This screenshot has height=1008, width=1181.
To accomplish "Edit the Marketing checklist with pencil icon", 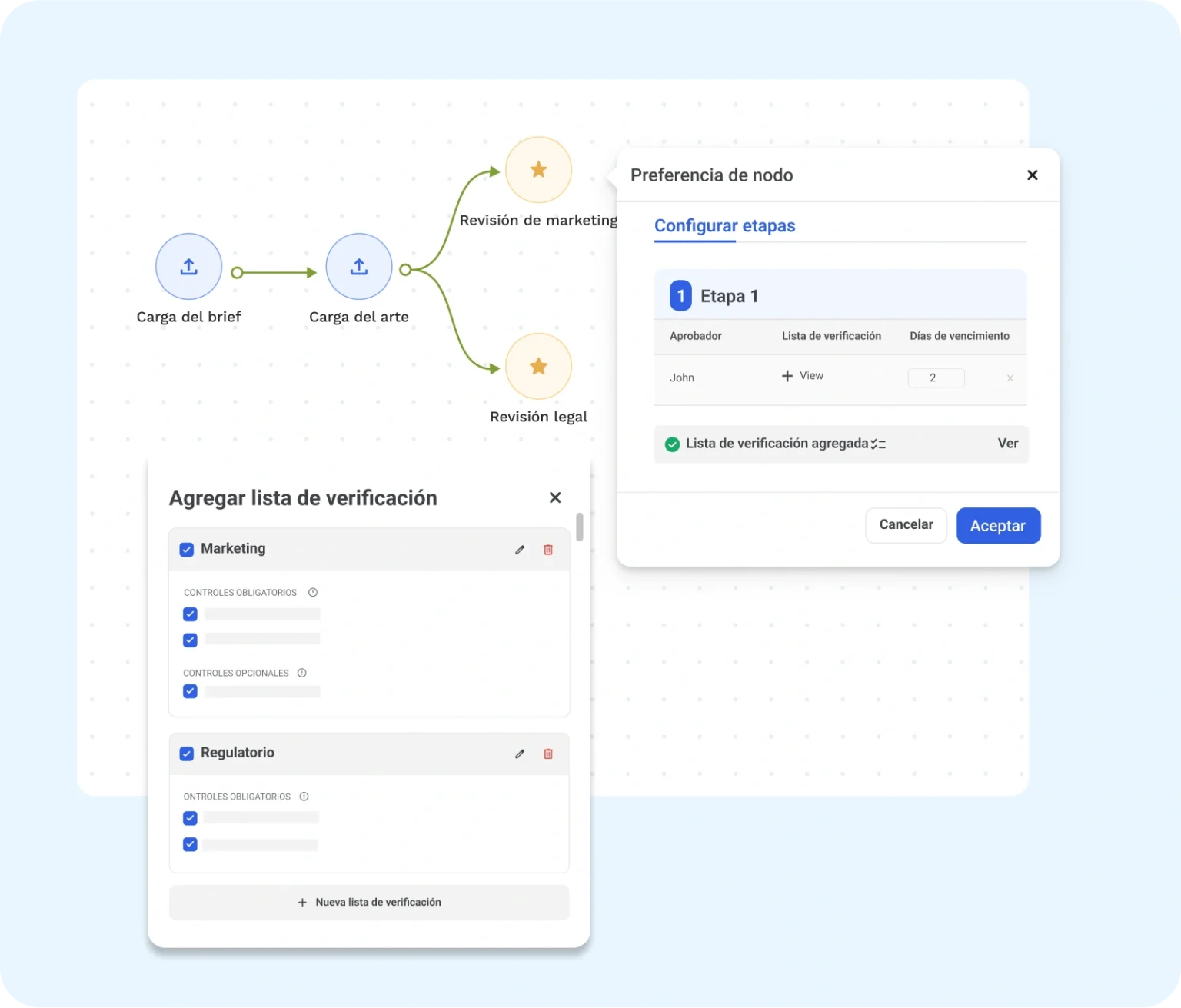I will tap(520, 550).
